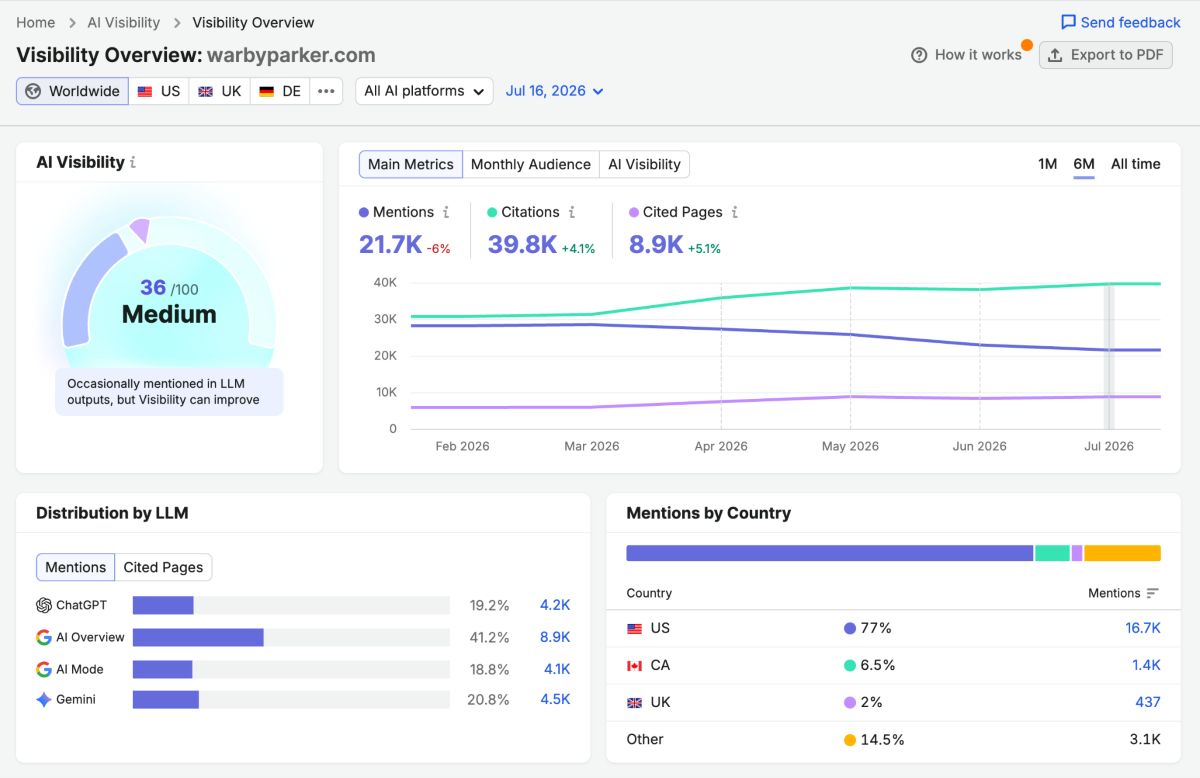Toggle the Citations series legend dot
Screen dimensions: 1200x778
492,212
